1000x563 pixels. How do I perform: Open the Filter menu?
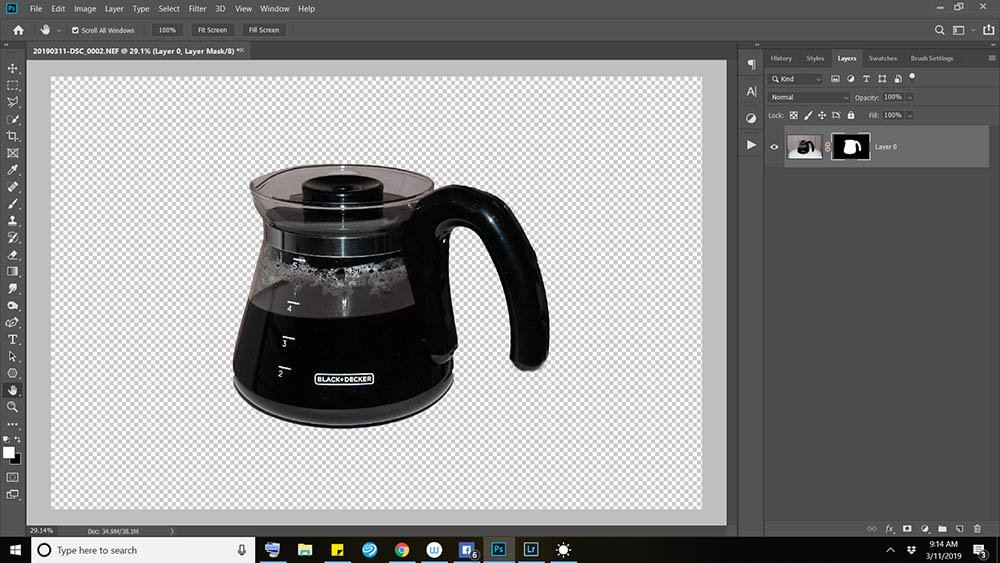click(197, 9)
